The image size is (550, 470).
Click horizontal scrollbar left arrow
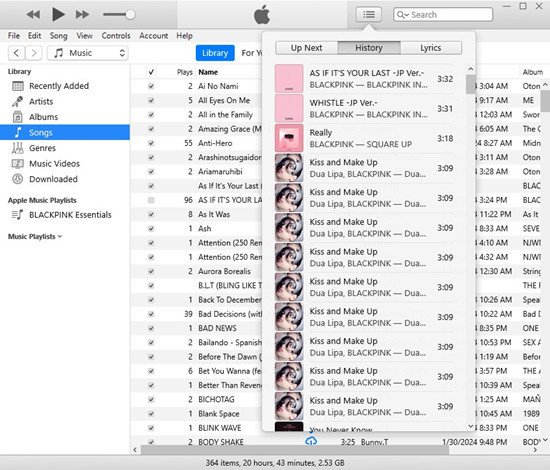135,450
